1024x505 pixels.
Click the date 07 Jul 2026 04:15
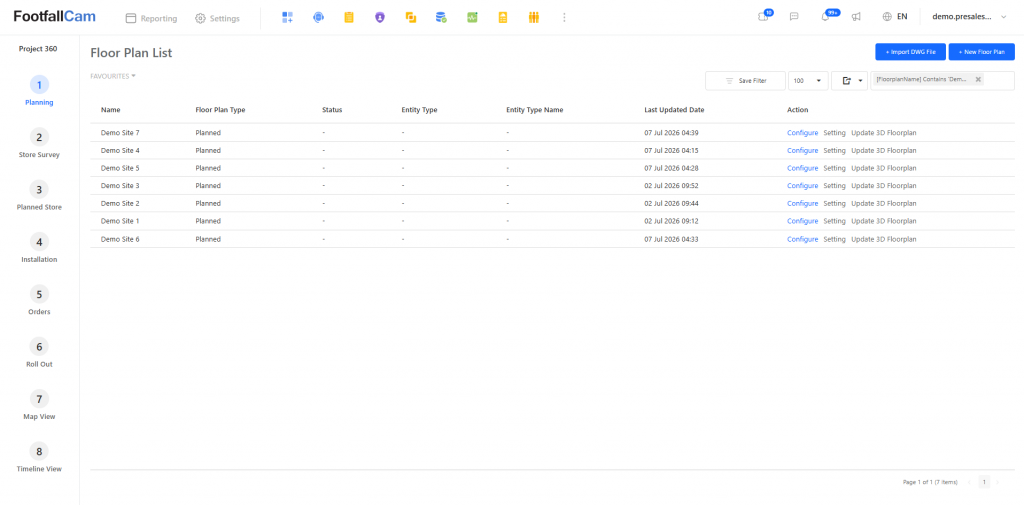click(x=671, y=150)
